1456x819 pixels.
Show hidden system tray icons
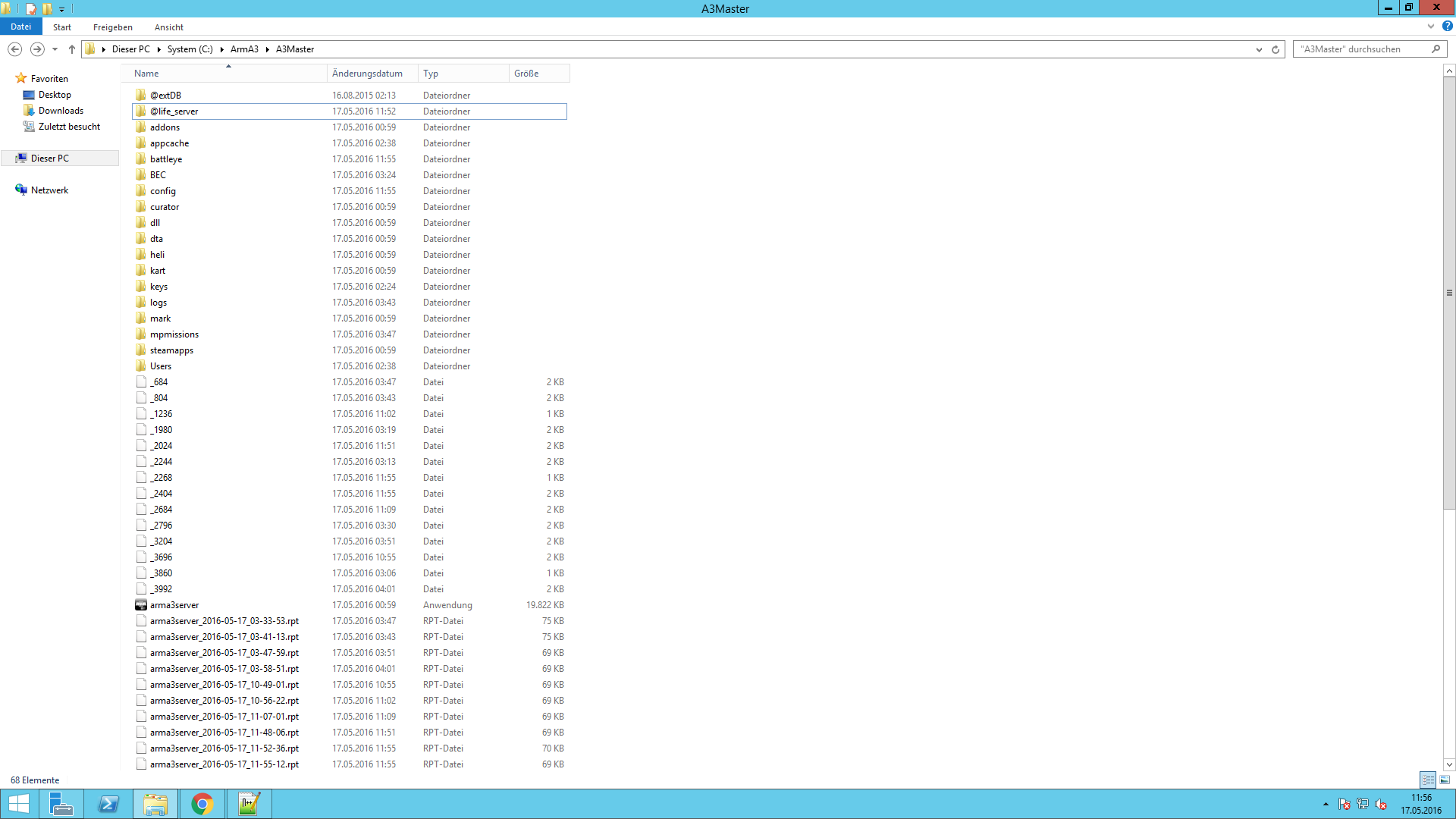click(x=1326, y=804)
